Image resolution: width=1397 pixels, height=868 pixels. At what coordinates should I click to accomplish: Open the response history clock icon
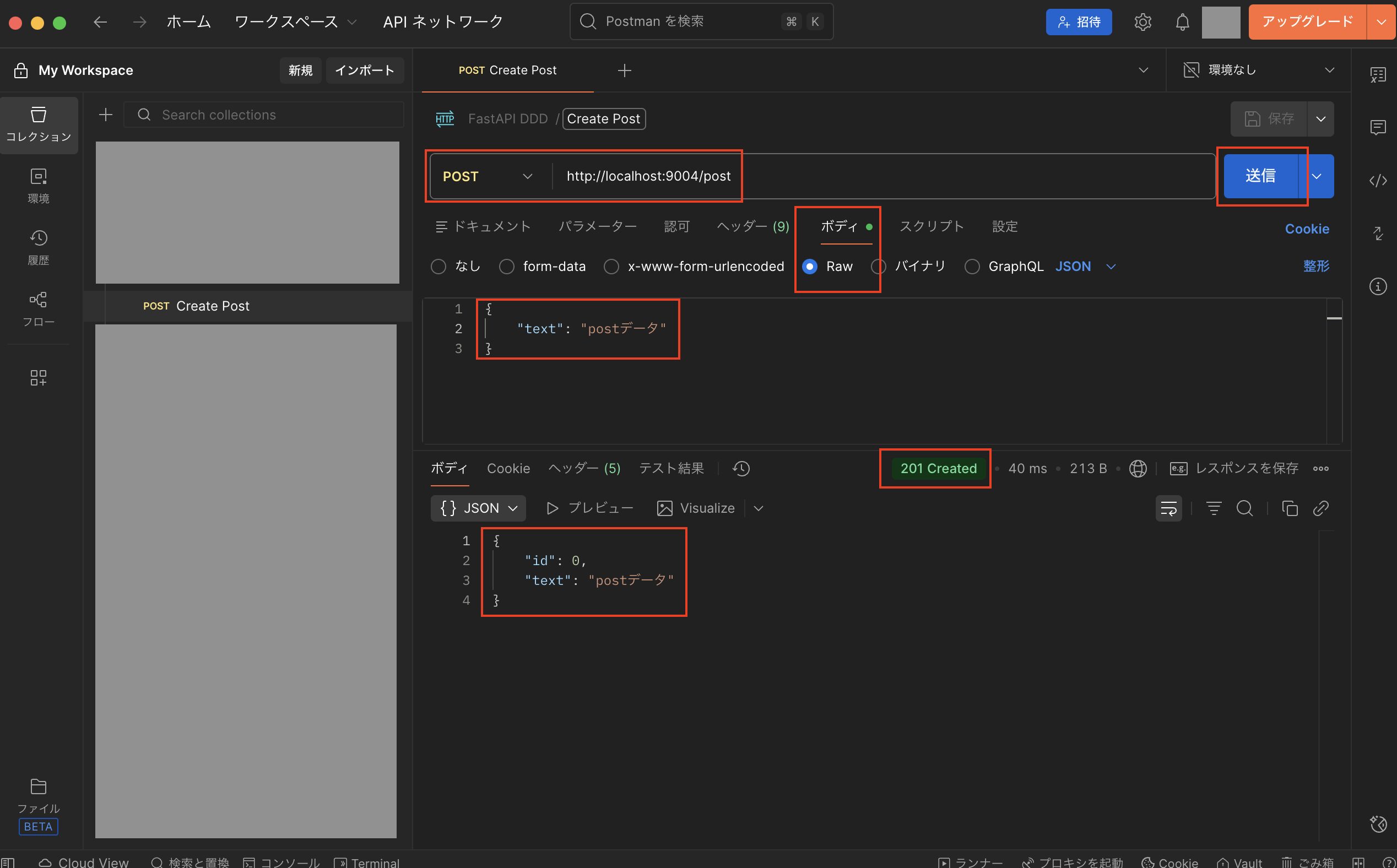click(x=741, y=469)
